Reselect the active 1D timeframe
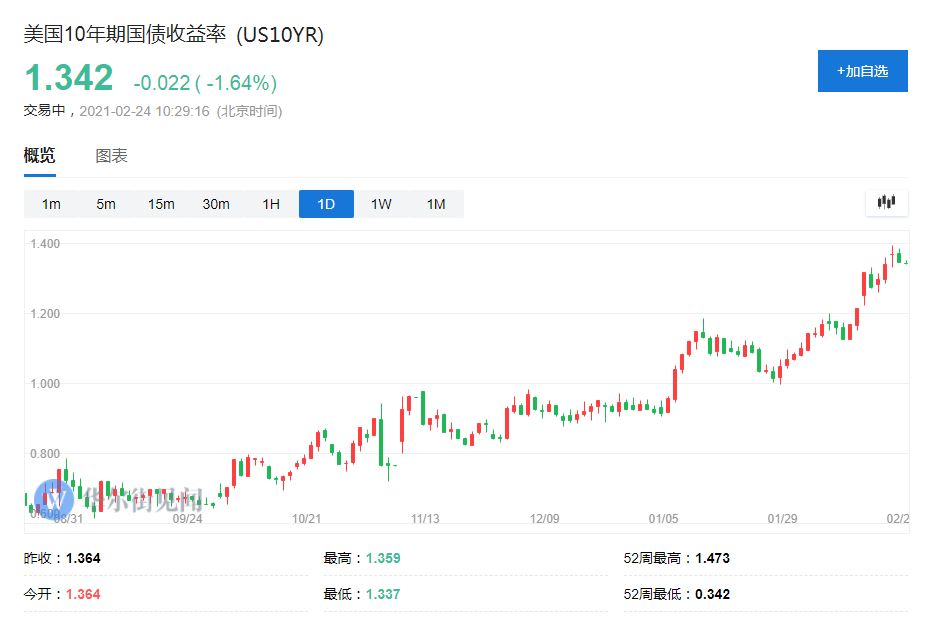This screenshot has width=927, height=636. 325,203
